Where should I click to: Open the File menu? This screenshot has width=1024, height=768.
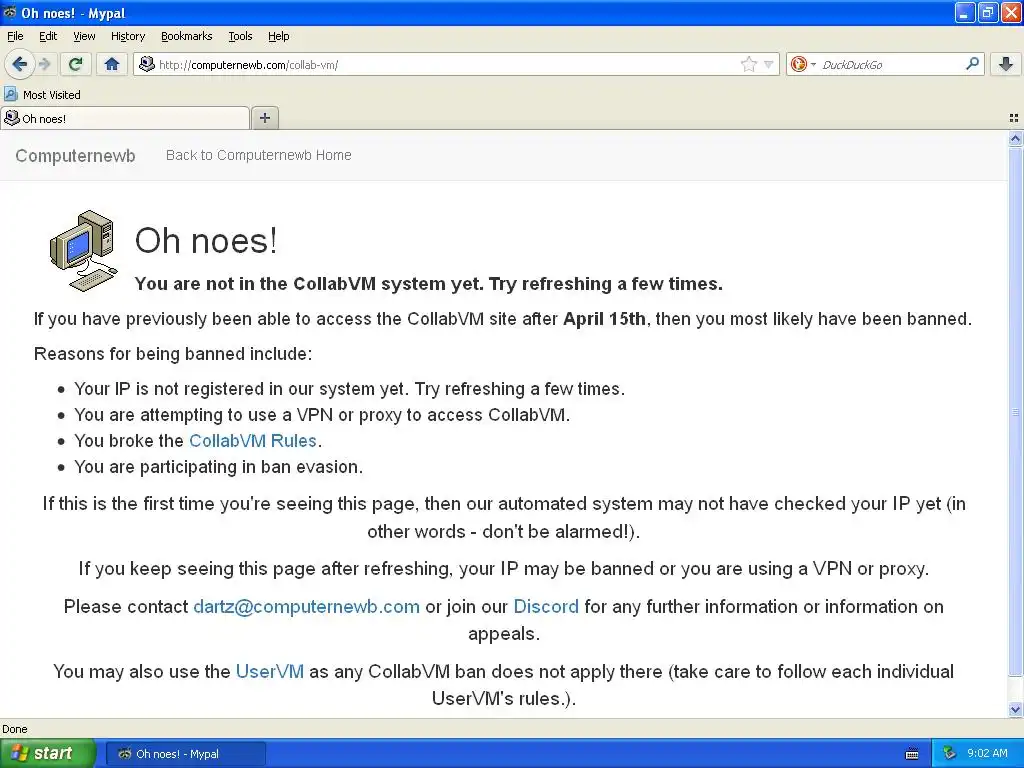(15, 36)
